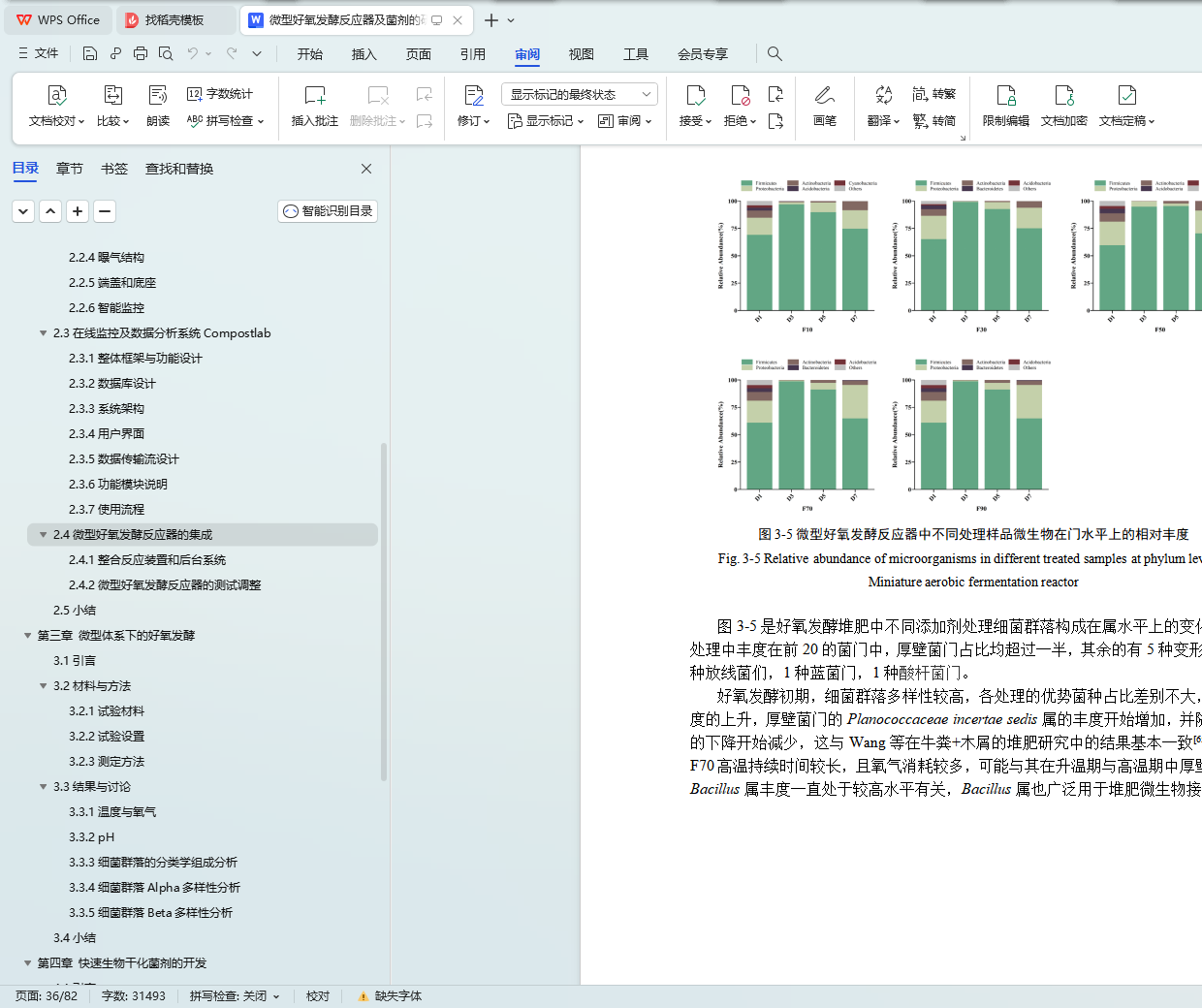Collapse the 2.4 微型好氧发酵反应器的集成 node

43,535
